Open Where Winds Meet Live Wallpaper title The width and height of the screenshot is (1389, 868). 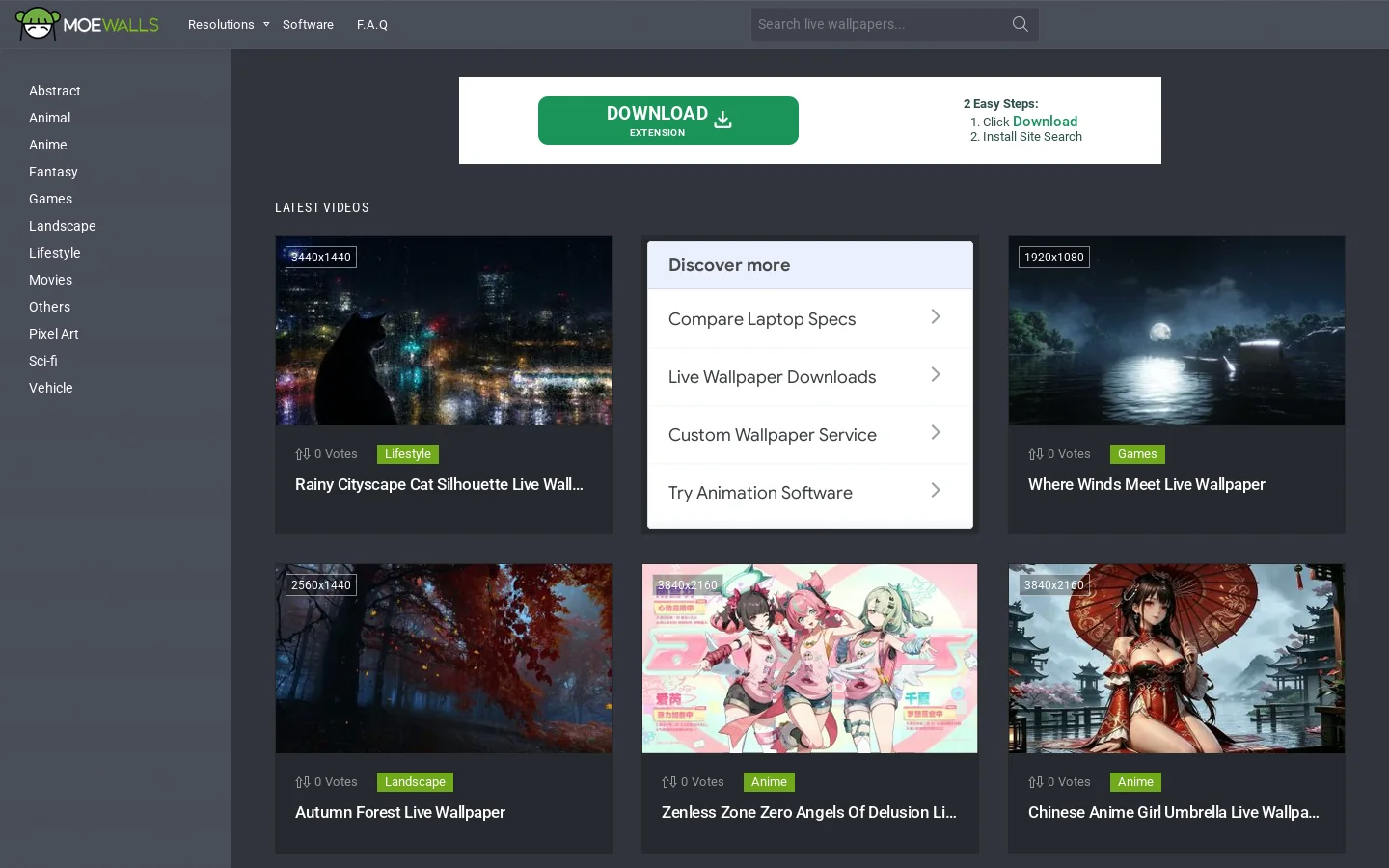[1147, 484]
